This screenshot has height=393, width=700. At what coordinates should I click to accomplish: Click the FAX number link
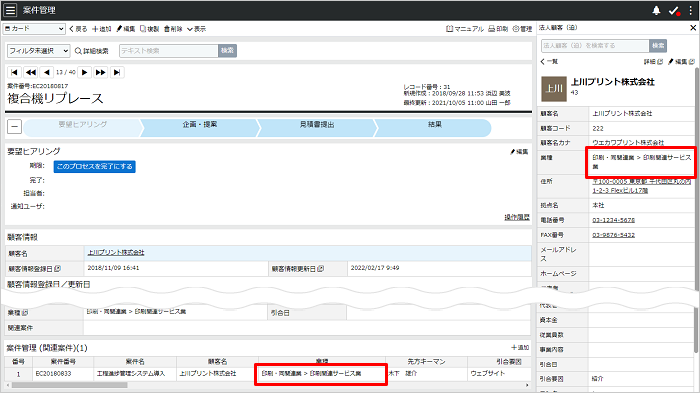click(613, 235)
